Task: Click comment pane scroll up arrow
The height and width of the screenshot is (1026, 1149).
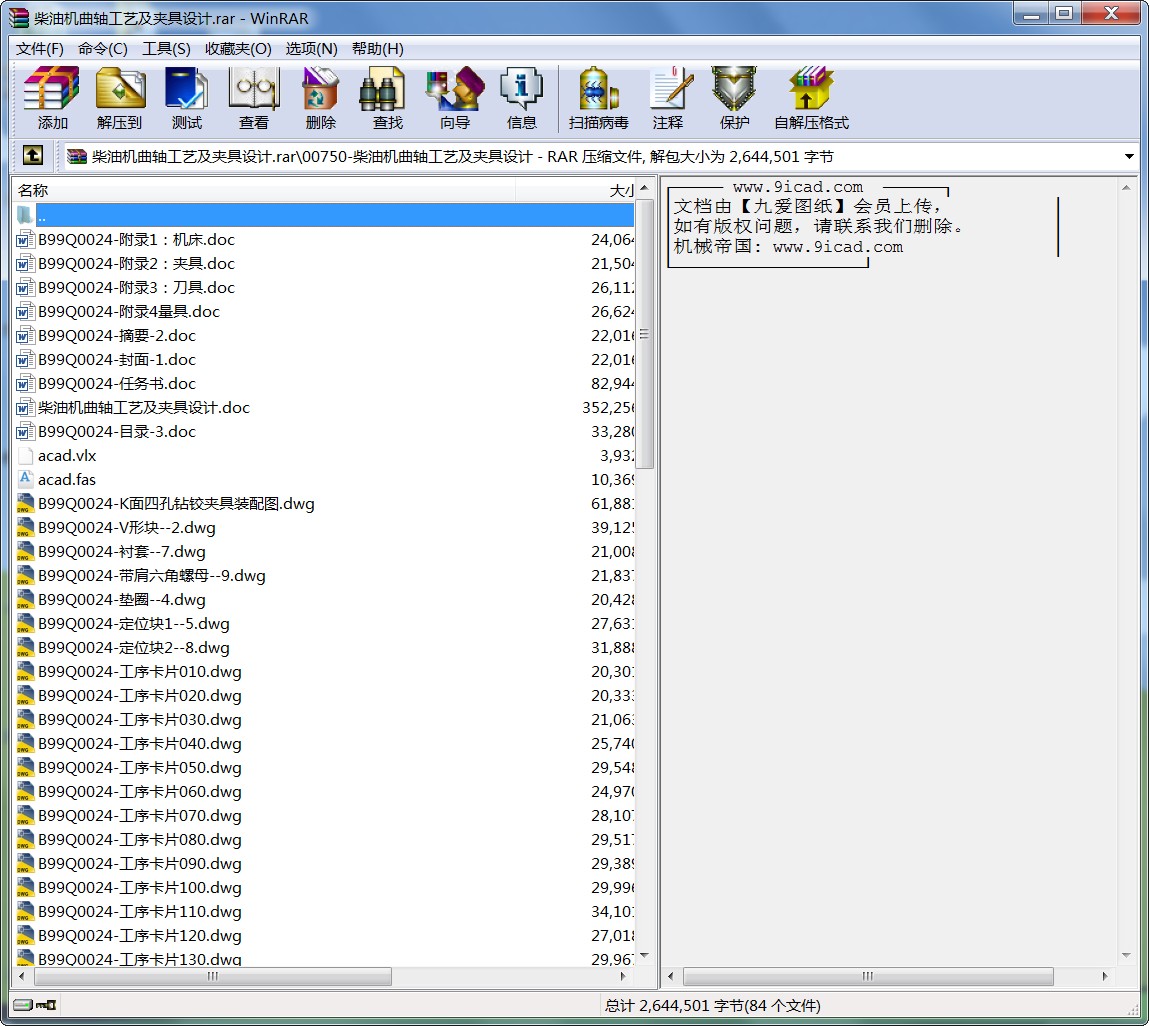Action: pyautogui.click(x=1126, y=188)
